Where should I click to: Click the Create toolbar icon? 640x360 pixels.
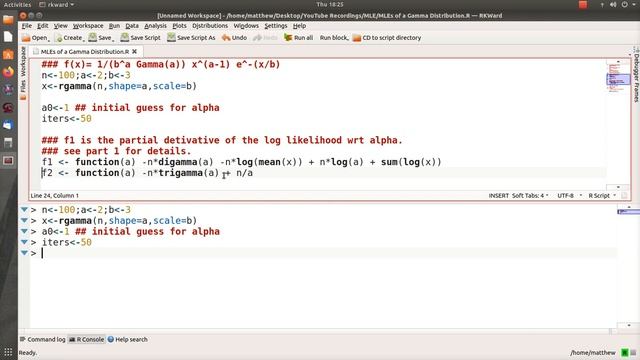tap(69, 38)
